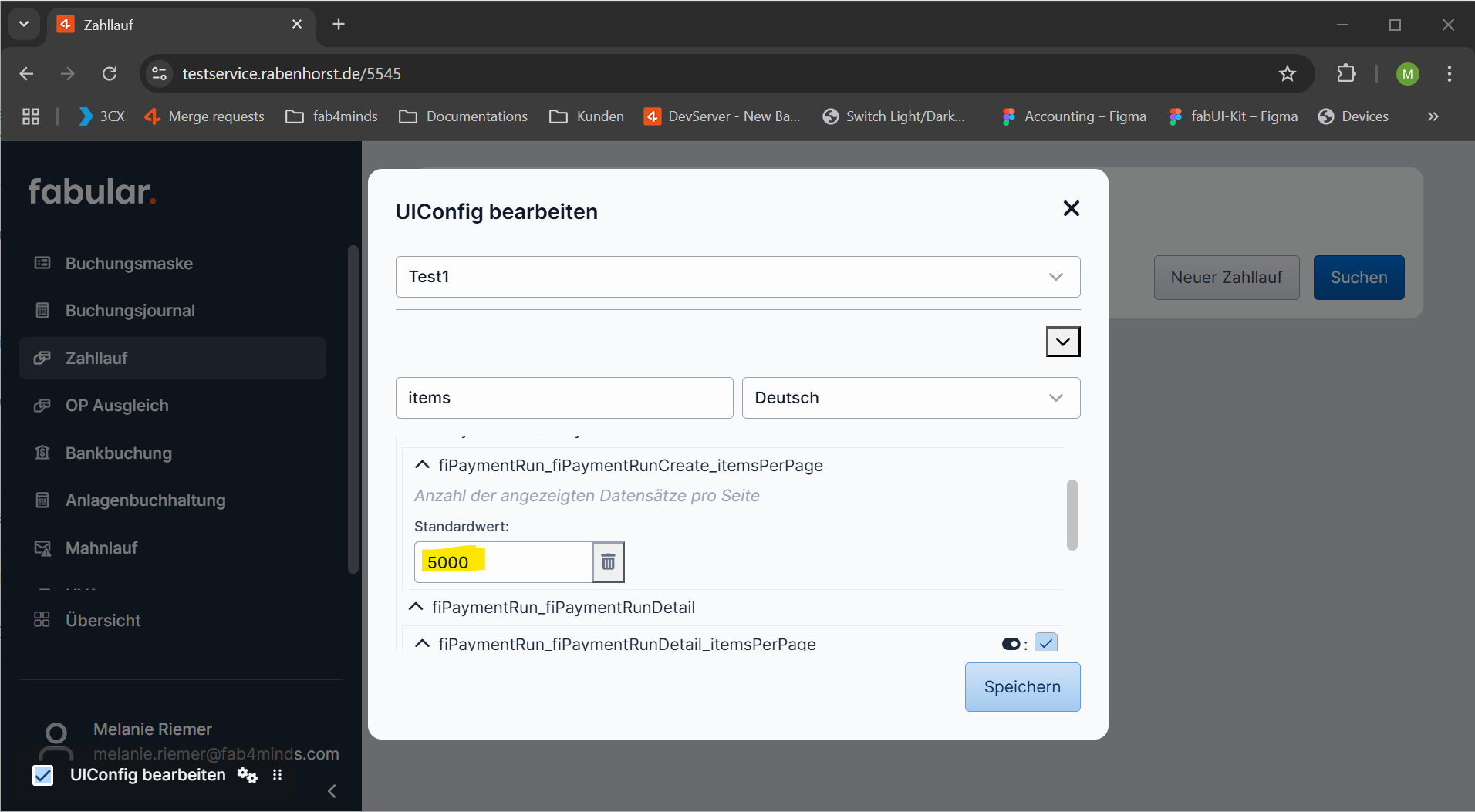Toggle the UIConfig bearbeiten checkbox
Viewport: 1475px width, 812px height.
(43, 775)
